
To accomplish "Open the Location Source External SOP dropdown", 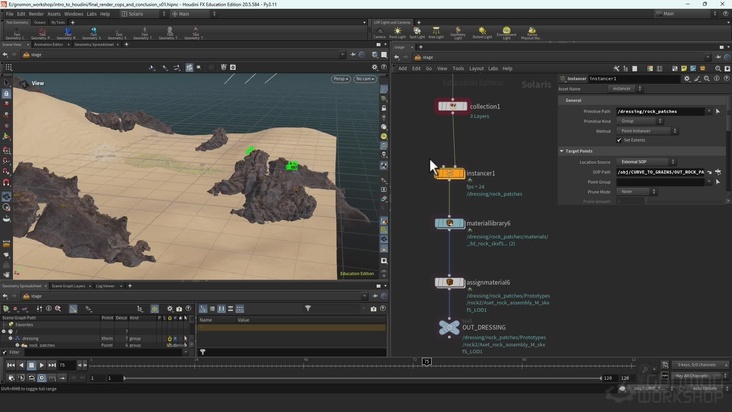I will (x=646, y=162).
